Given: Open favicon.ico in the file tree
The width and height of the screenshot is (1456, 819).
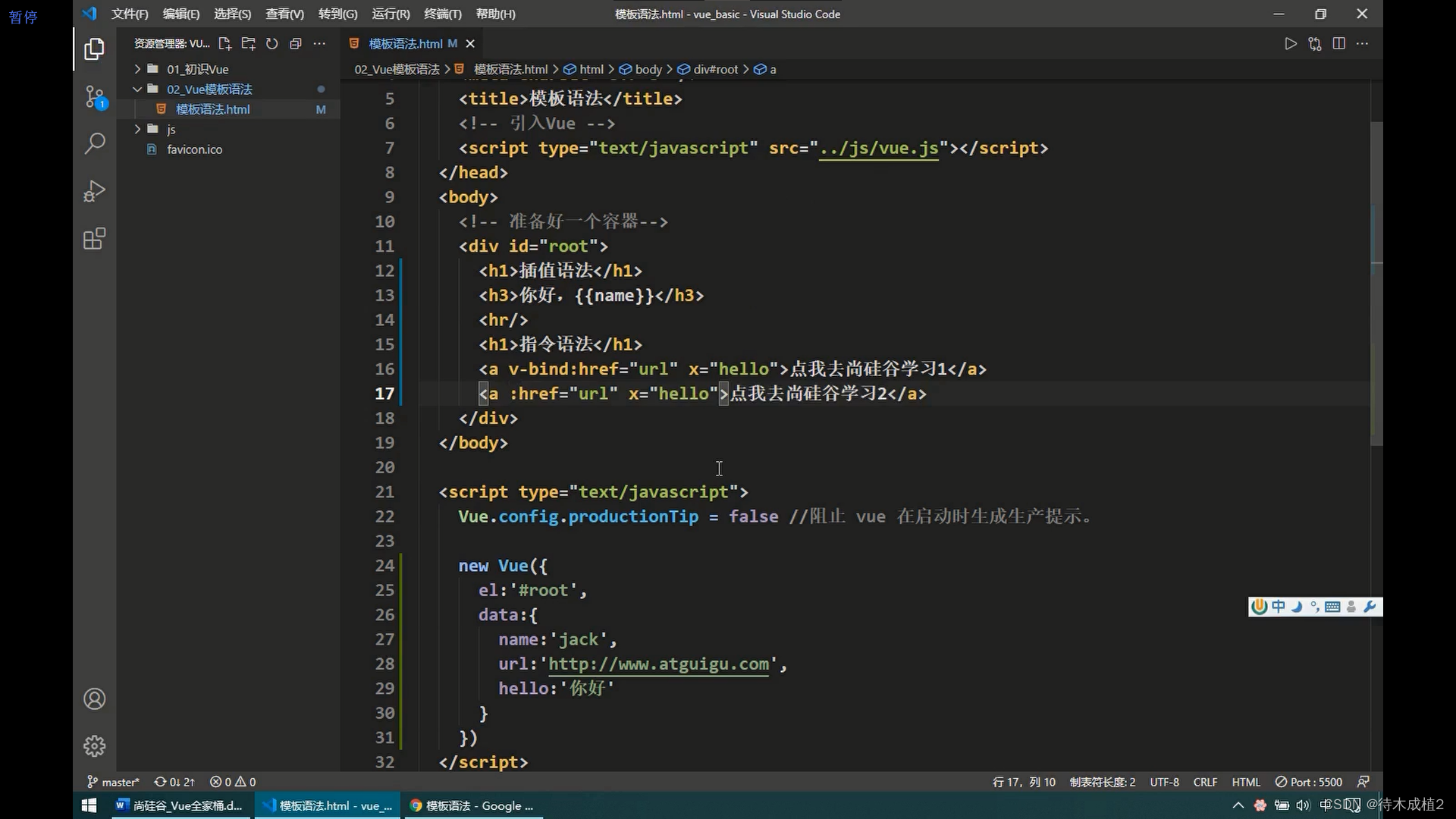Looking at the screenshot, I should pos(227,149).
